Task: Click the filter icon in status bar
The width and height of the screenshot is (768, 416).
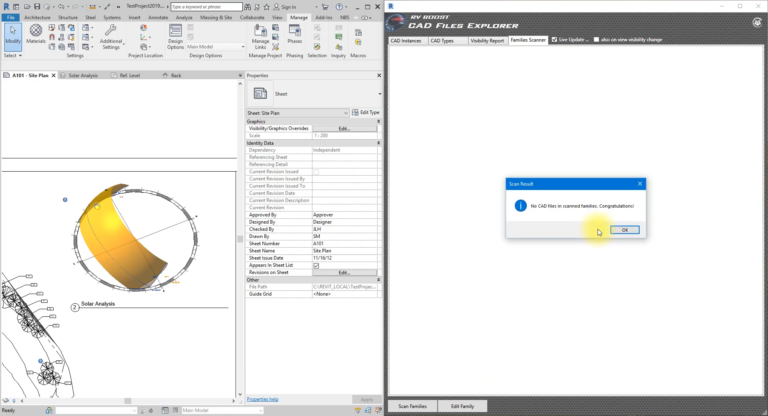Action: [358, 410]
